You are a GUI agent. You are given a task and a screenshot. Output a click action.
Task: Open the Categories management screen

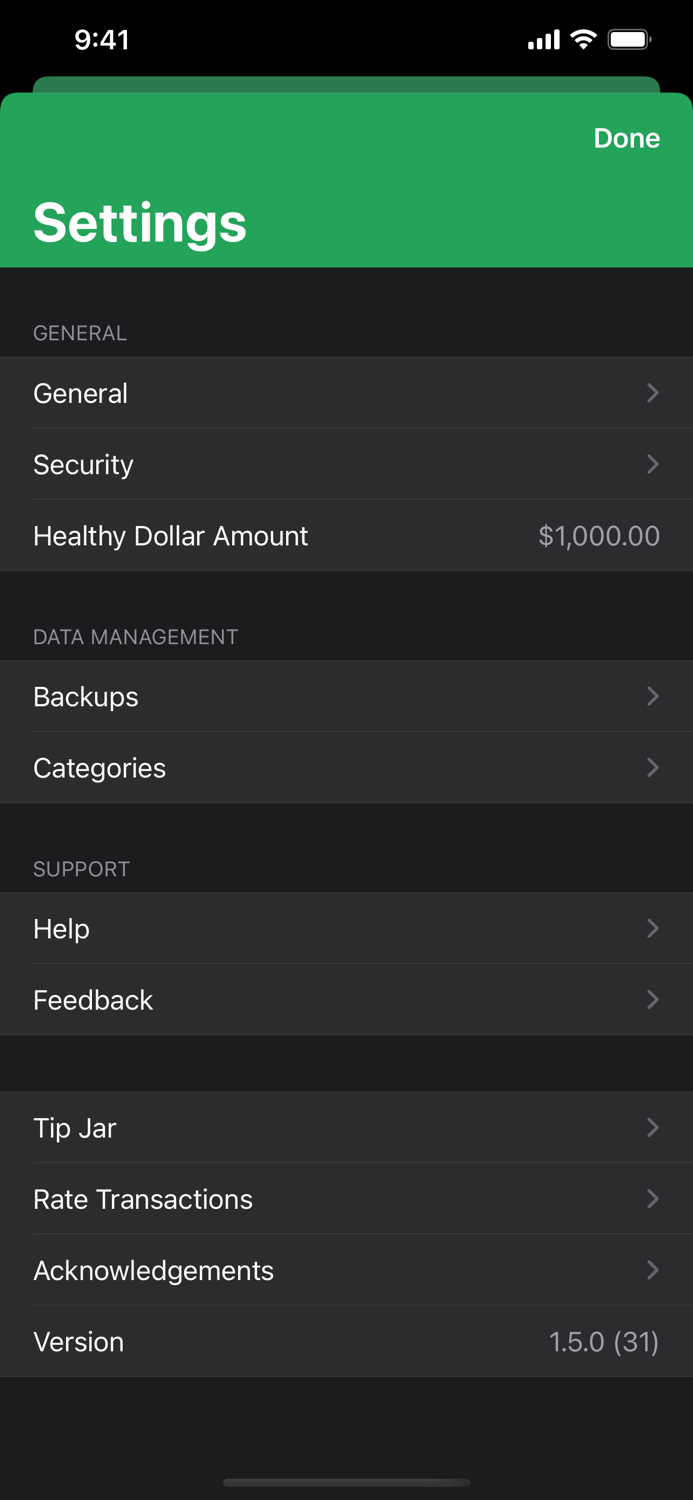tap(99, 768)
